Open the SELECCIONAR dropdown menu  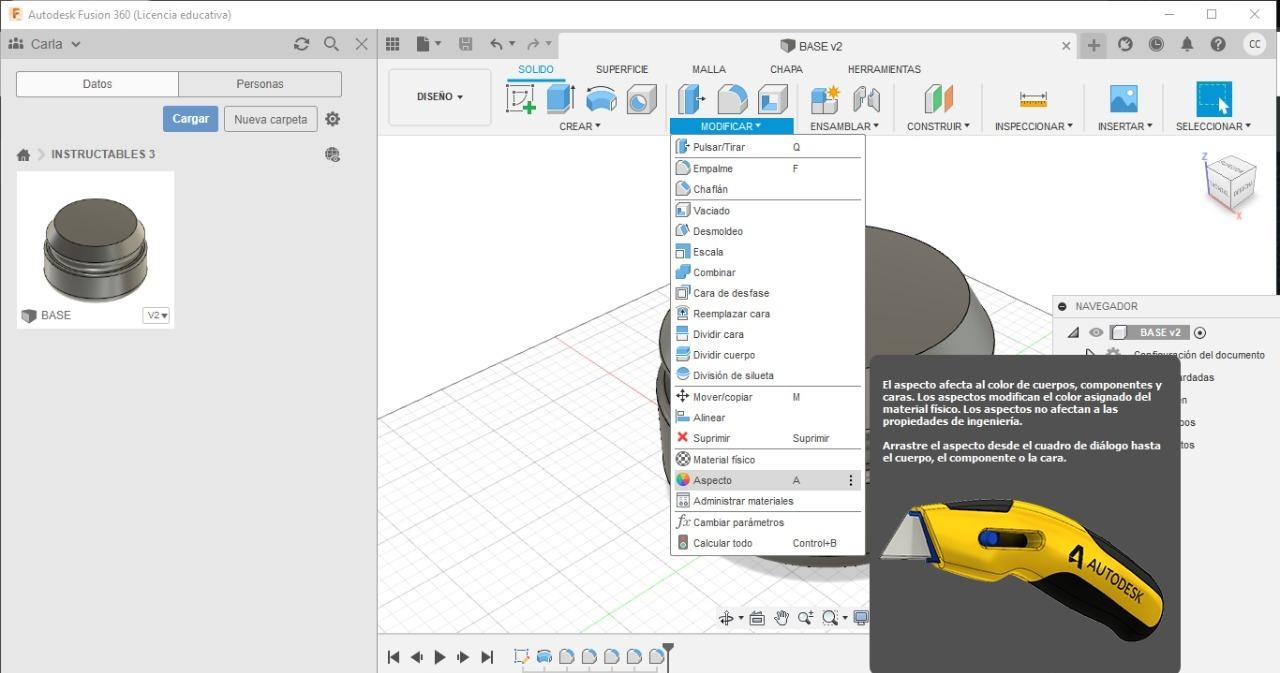[x=1213, y=126]
